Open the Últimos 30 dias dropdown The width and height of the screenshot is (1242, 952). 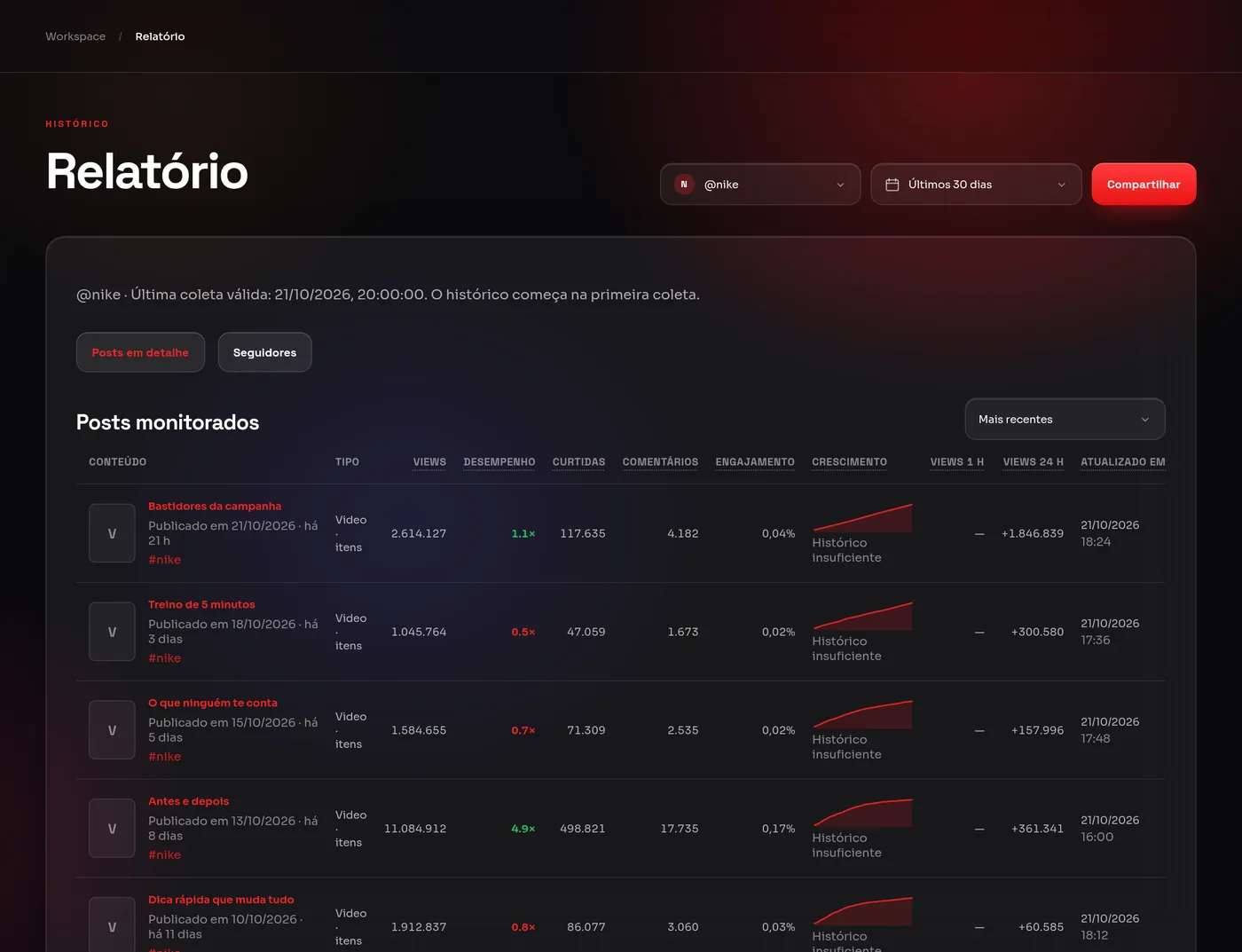(x=976, y=185)
